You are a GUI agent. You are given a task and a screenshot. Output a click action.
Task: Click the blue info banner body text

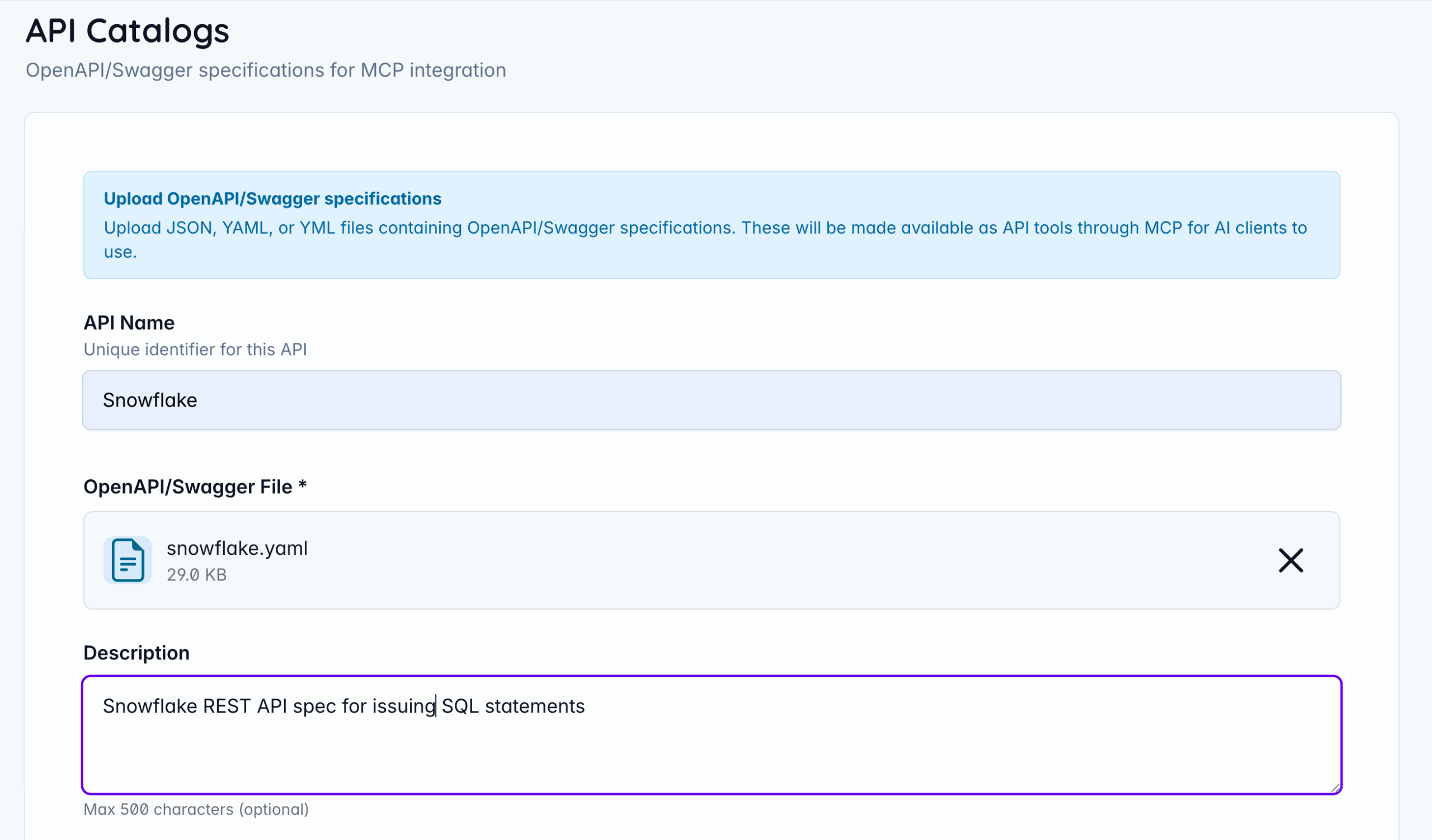705,228
